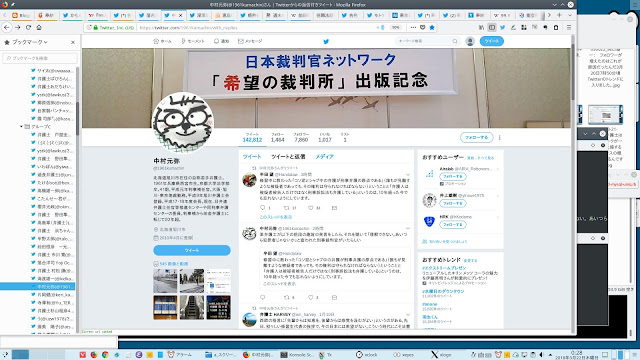
Task: Like the first tweet with the heart icon
Action: (311, 208)
